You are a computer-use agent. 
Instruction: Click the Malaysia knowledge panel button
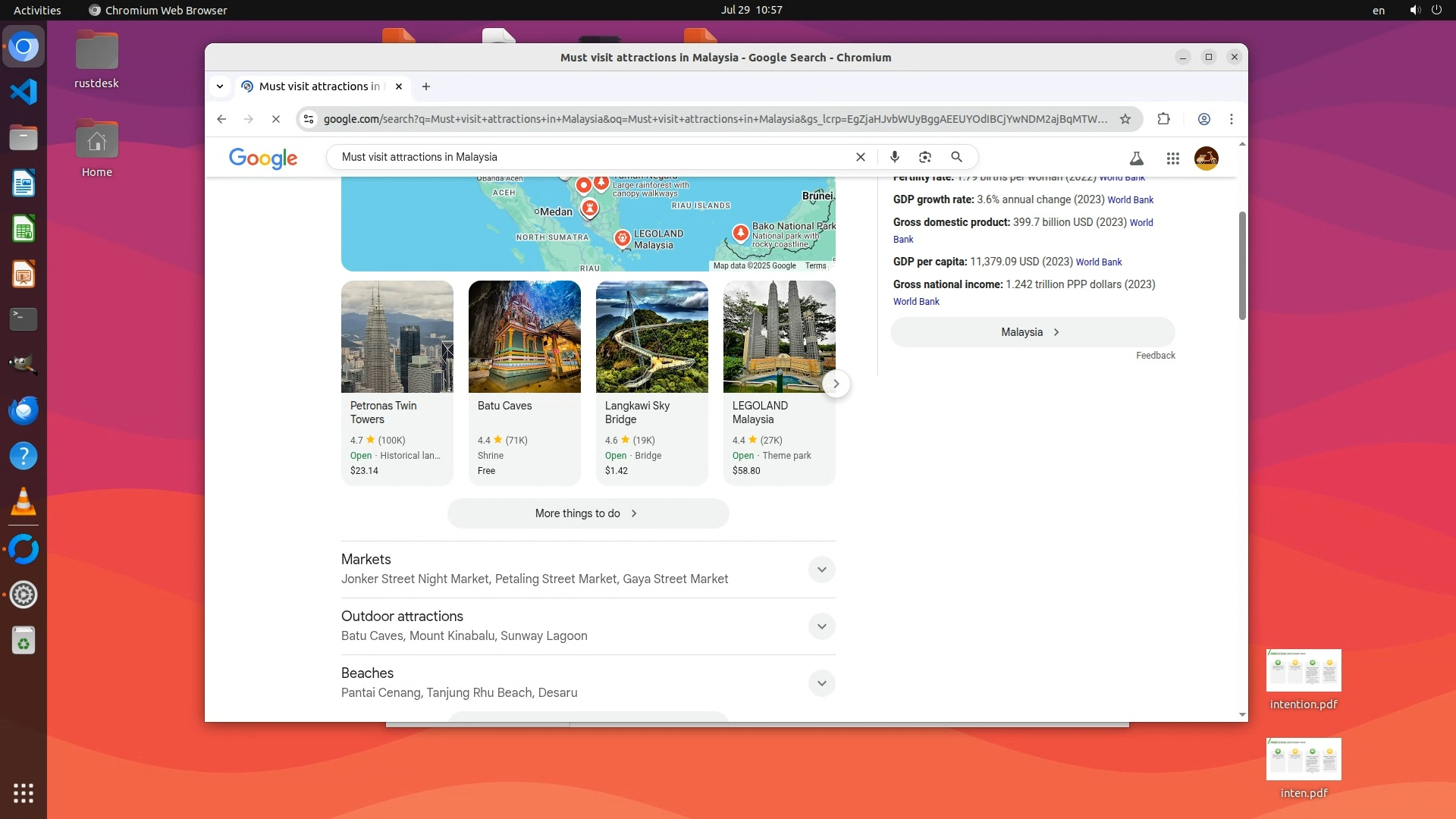tap(1032, 332)
